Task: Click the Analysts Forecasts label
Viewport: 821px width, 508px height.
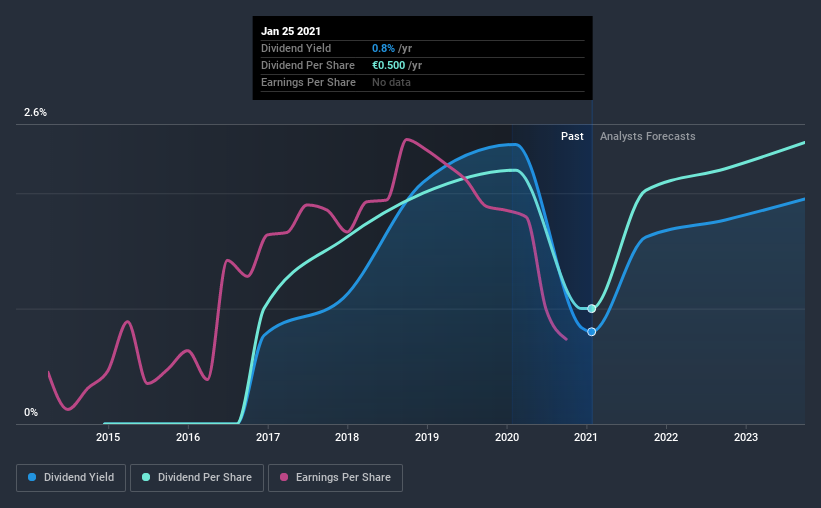Action: (648, 136)
